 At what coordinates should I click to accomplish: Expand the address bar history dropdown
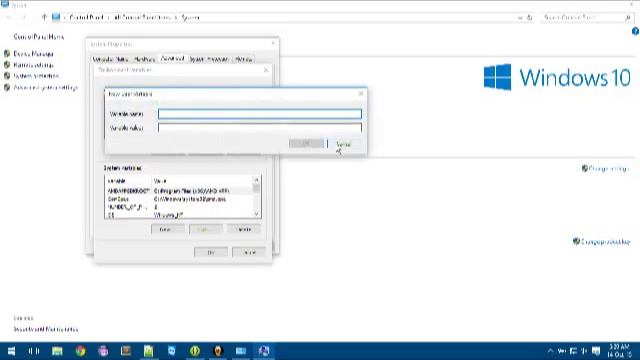[520, 18]
